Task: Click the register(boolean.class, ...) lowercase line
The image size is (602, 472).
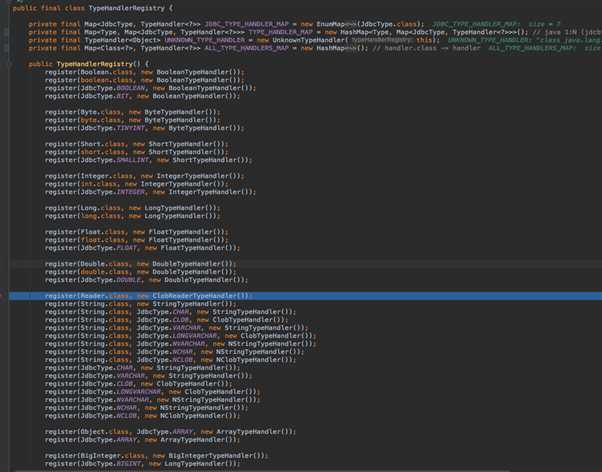Action: coord(144,80)
